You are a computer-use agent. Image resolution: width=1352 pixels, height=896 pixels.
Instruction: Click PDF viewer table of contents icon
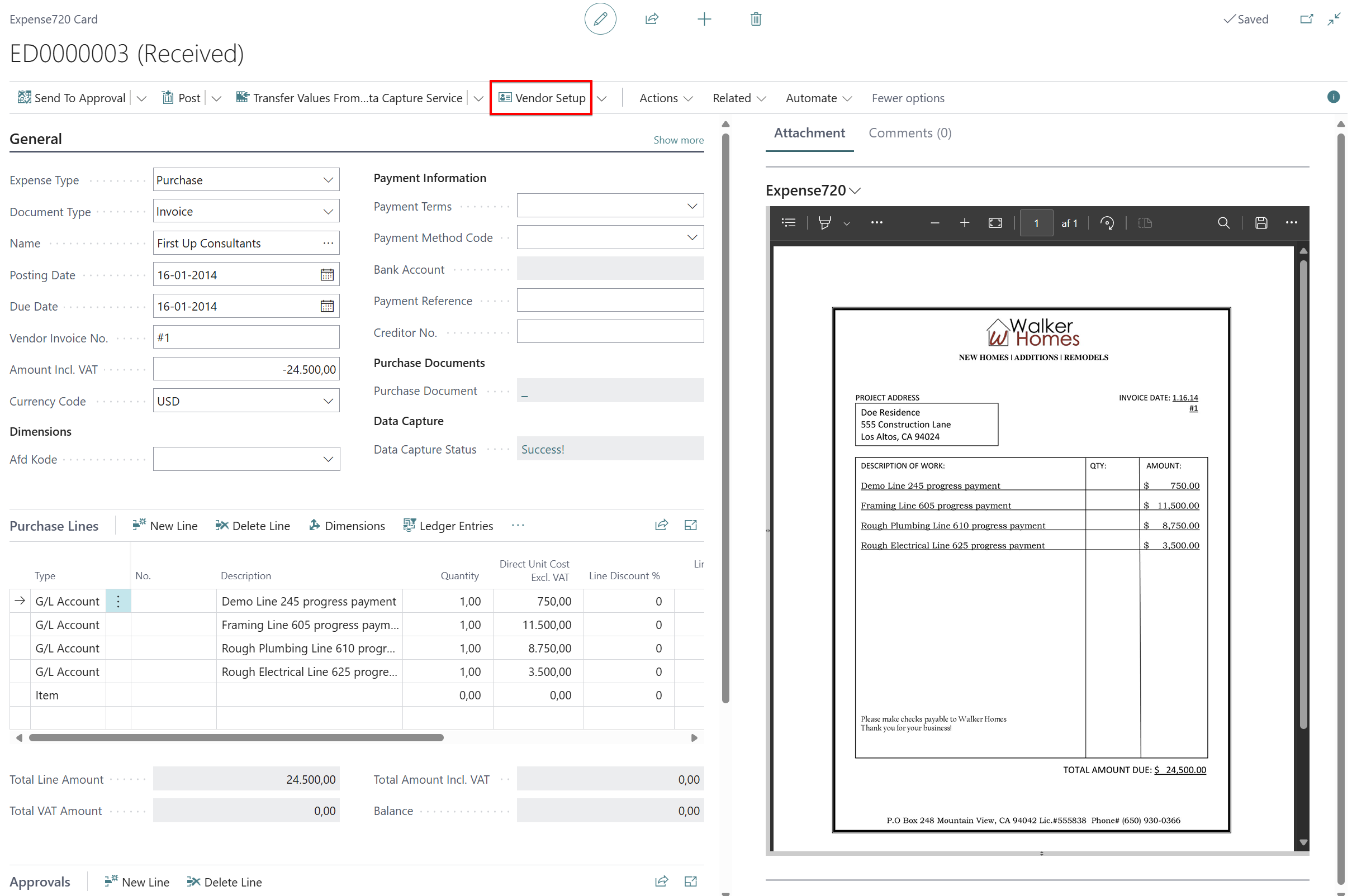coord(788,223)
